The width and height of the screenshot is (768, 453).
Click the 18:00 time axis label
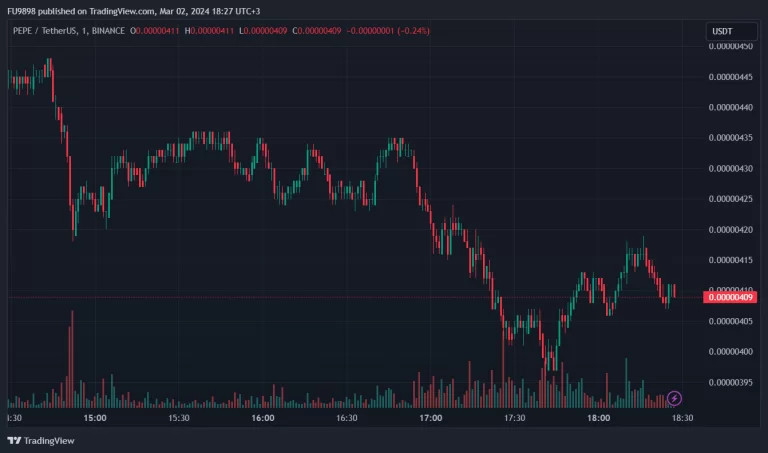click(599, 418)
